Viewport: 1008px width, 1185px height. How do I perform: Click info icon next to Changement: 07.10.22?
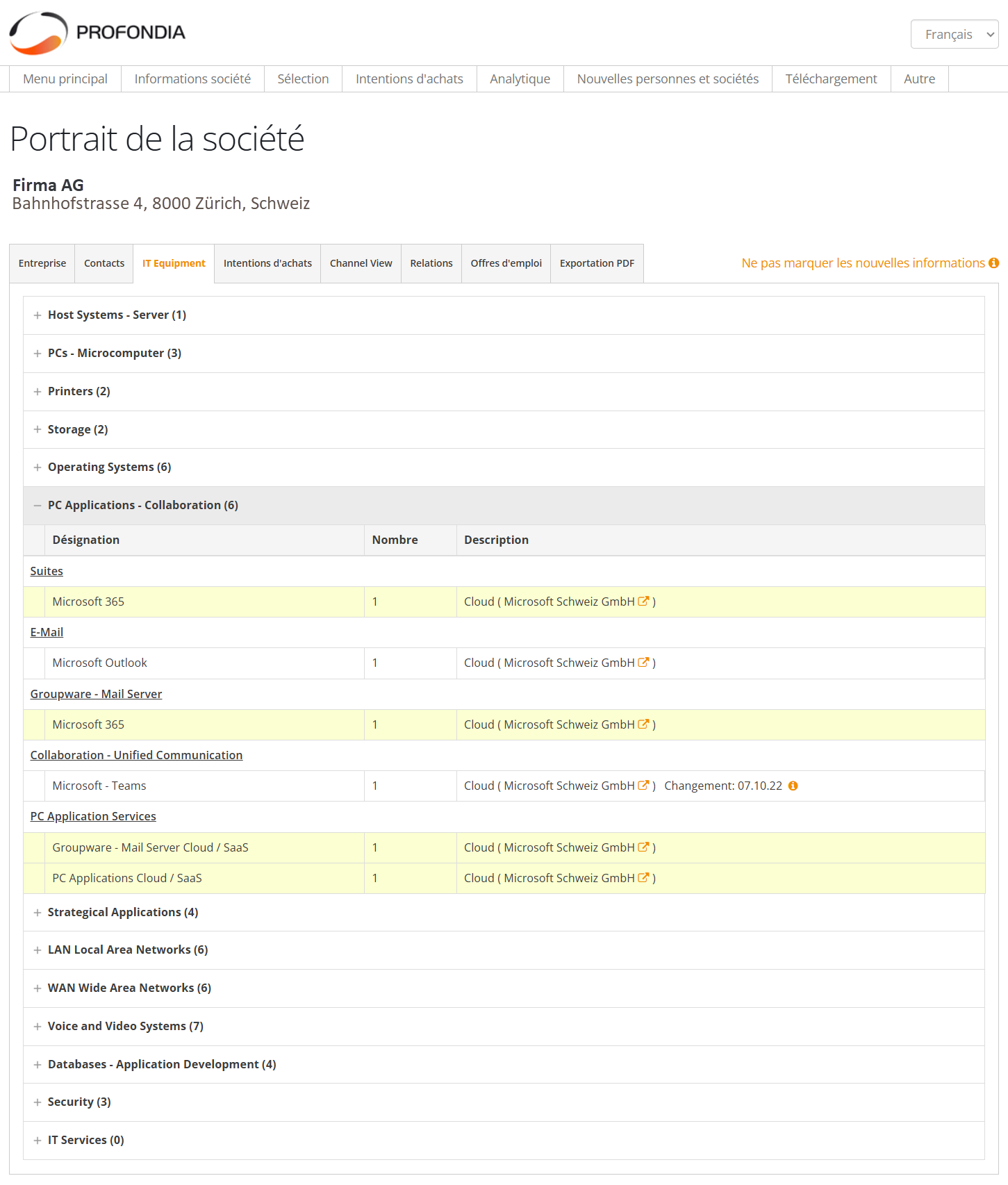point(793,786)
